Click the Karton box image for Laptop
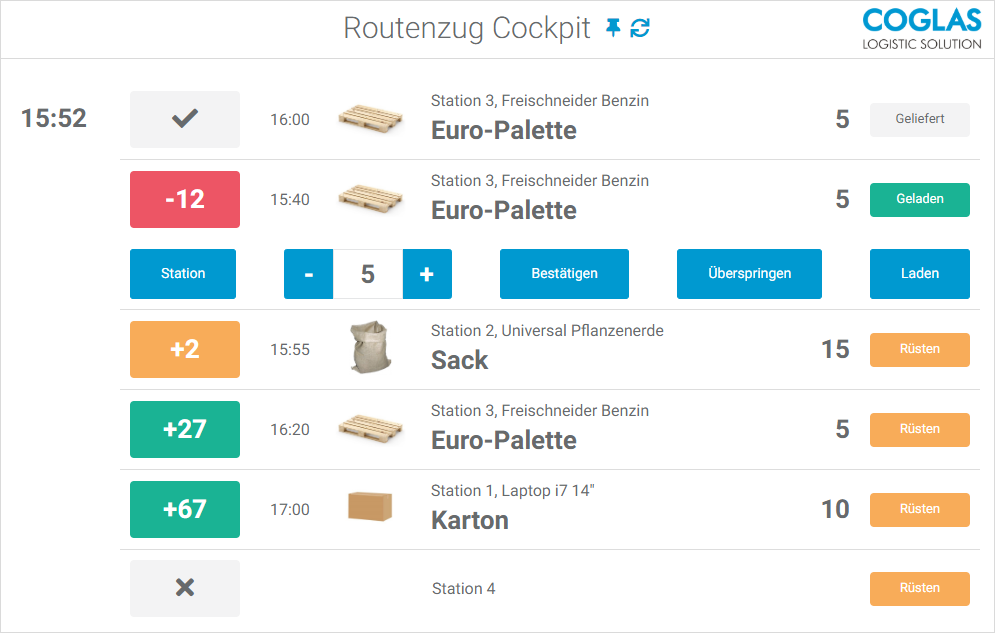995x633 pixels. pos(370,506)
